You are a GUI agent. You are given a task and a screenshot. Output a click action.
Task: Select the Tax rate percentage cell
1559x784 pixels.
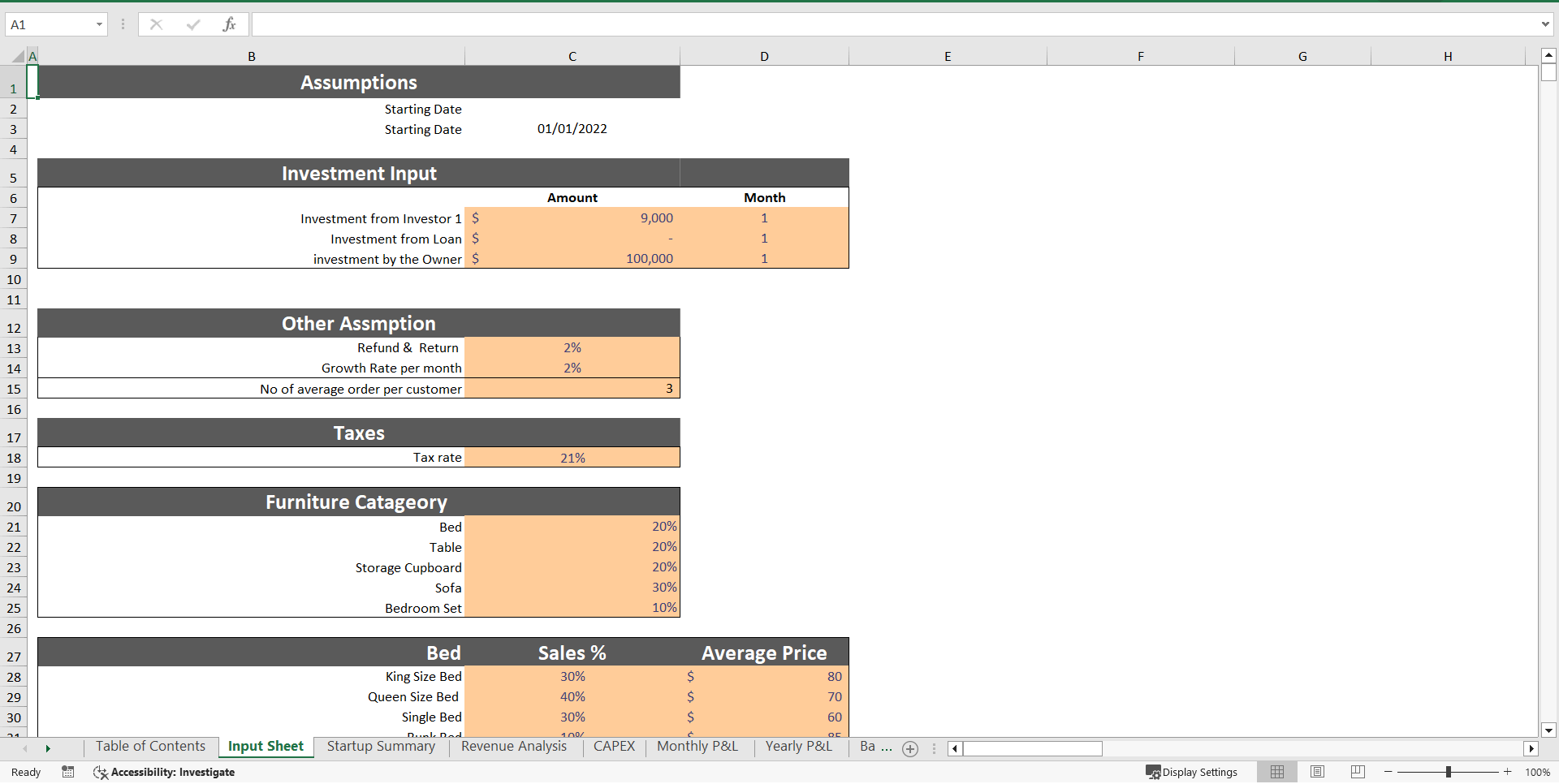[572, 457]
